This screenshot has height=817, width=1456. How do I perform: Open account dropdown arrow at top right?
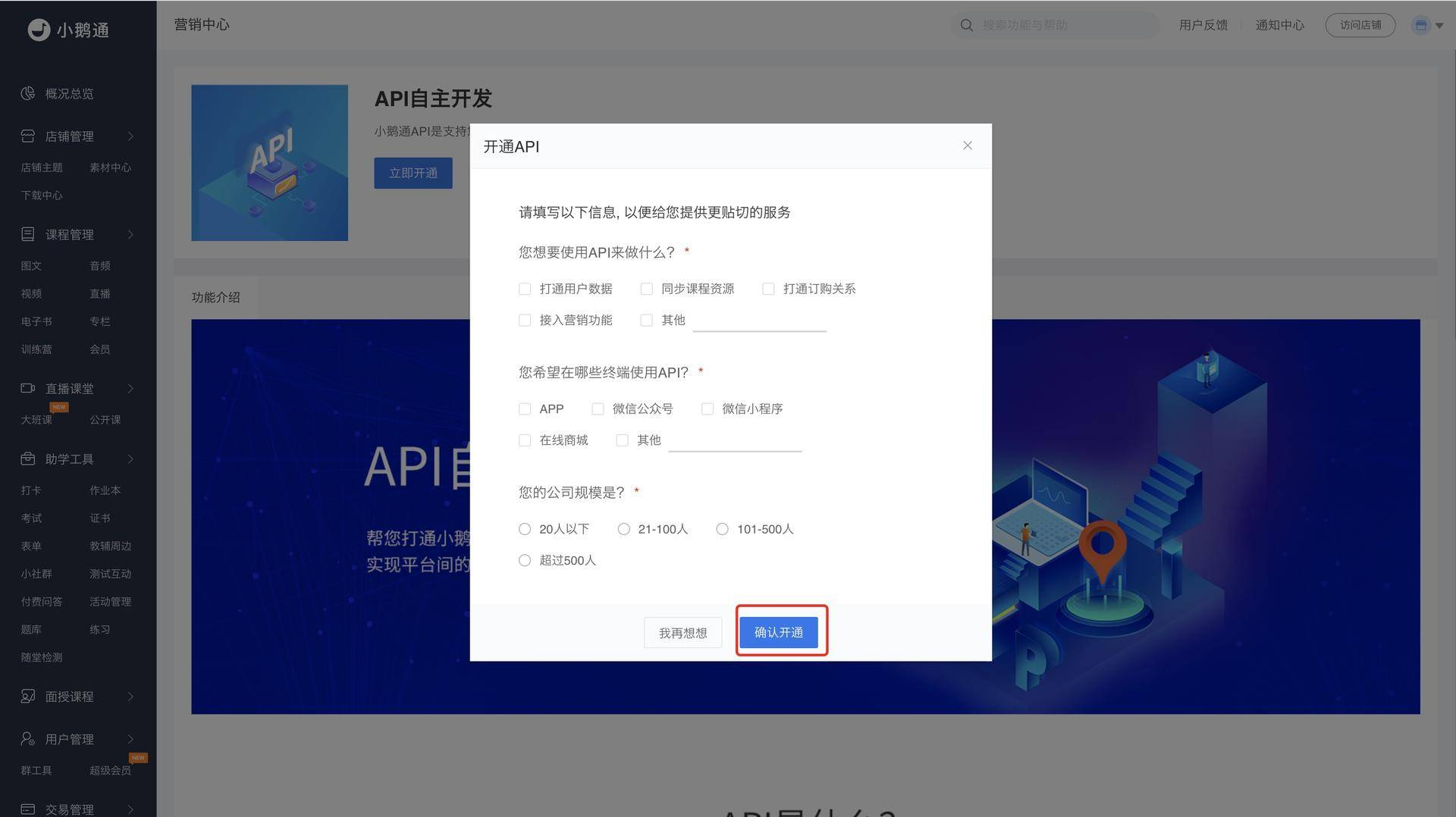click(x=1439, y=26)
